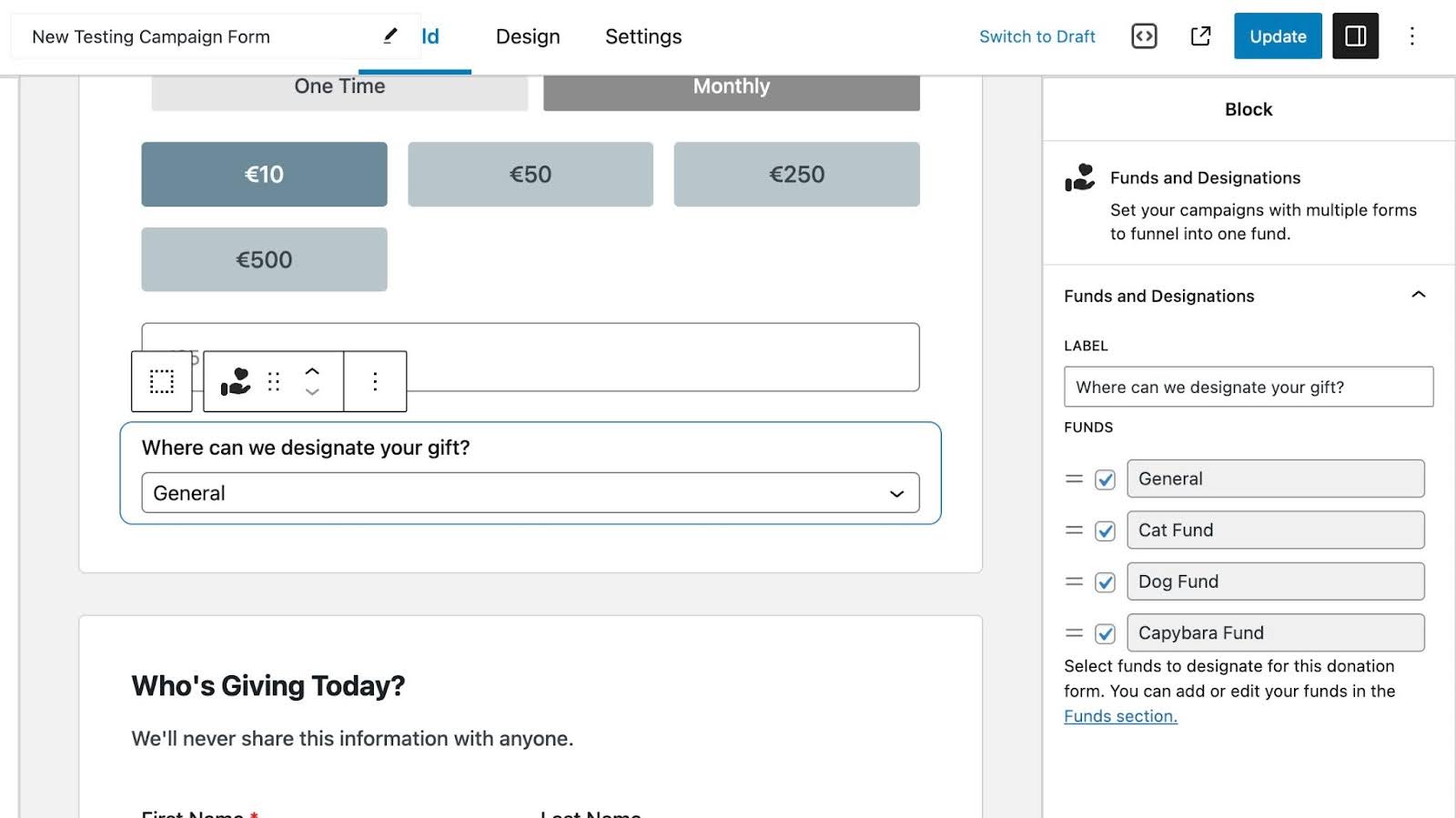1456x818 pixels.
Task: Open block toolbar more options menu
Action: [375, 381]
